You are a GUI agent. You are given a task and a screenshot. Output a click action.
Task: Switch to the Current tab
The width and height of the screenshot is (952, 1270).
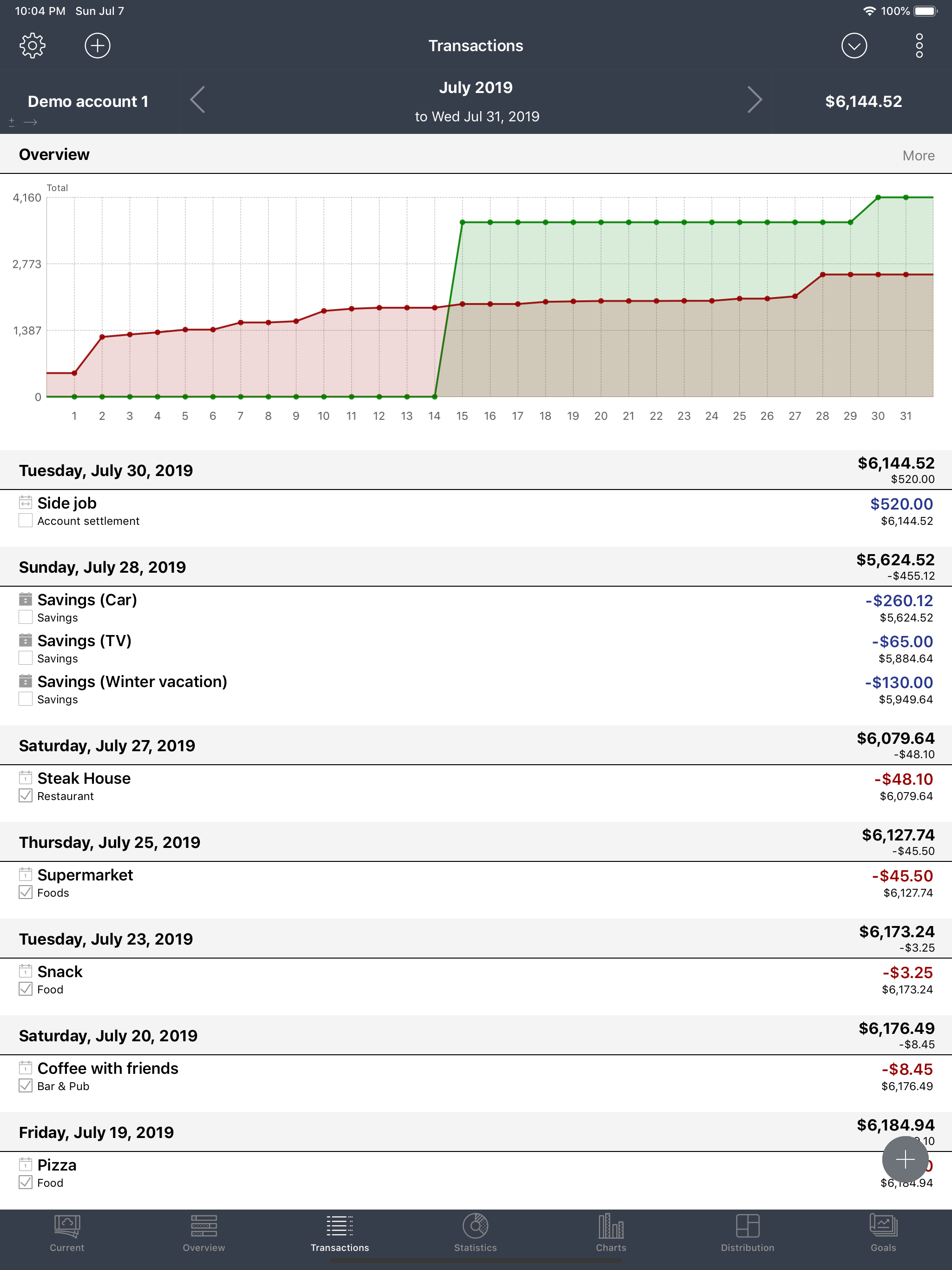point(67,1233)
